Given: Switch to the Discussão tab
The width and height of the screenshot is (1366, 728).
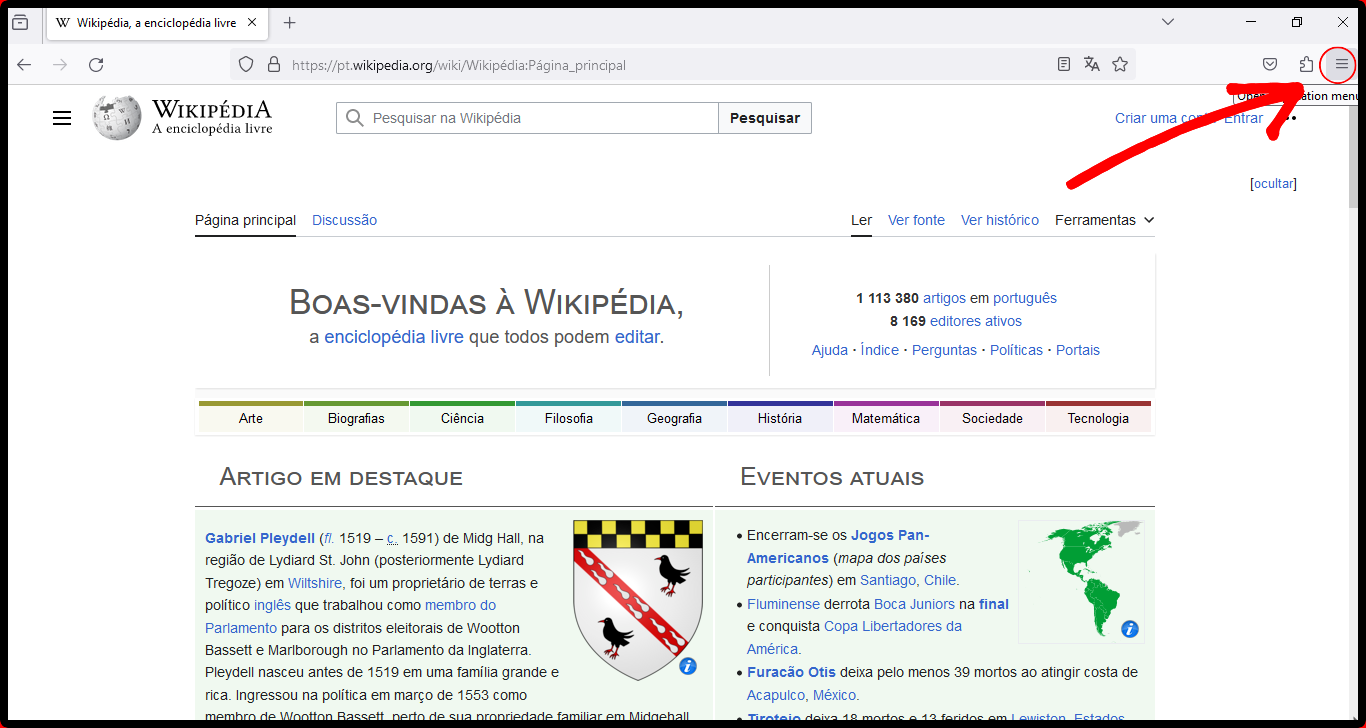Looking at the screenshot, I should click(344, 220).
